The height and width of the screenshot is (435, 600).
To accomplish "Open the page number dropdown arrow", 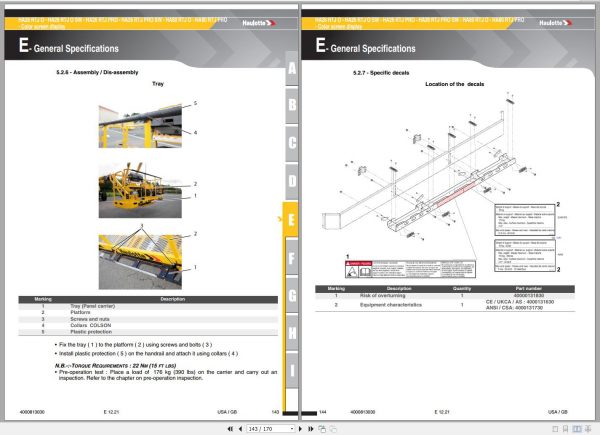I will pos(292,429).
